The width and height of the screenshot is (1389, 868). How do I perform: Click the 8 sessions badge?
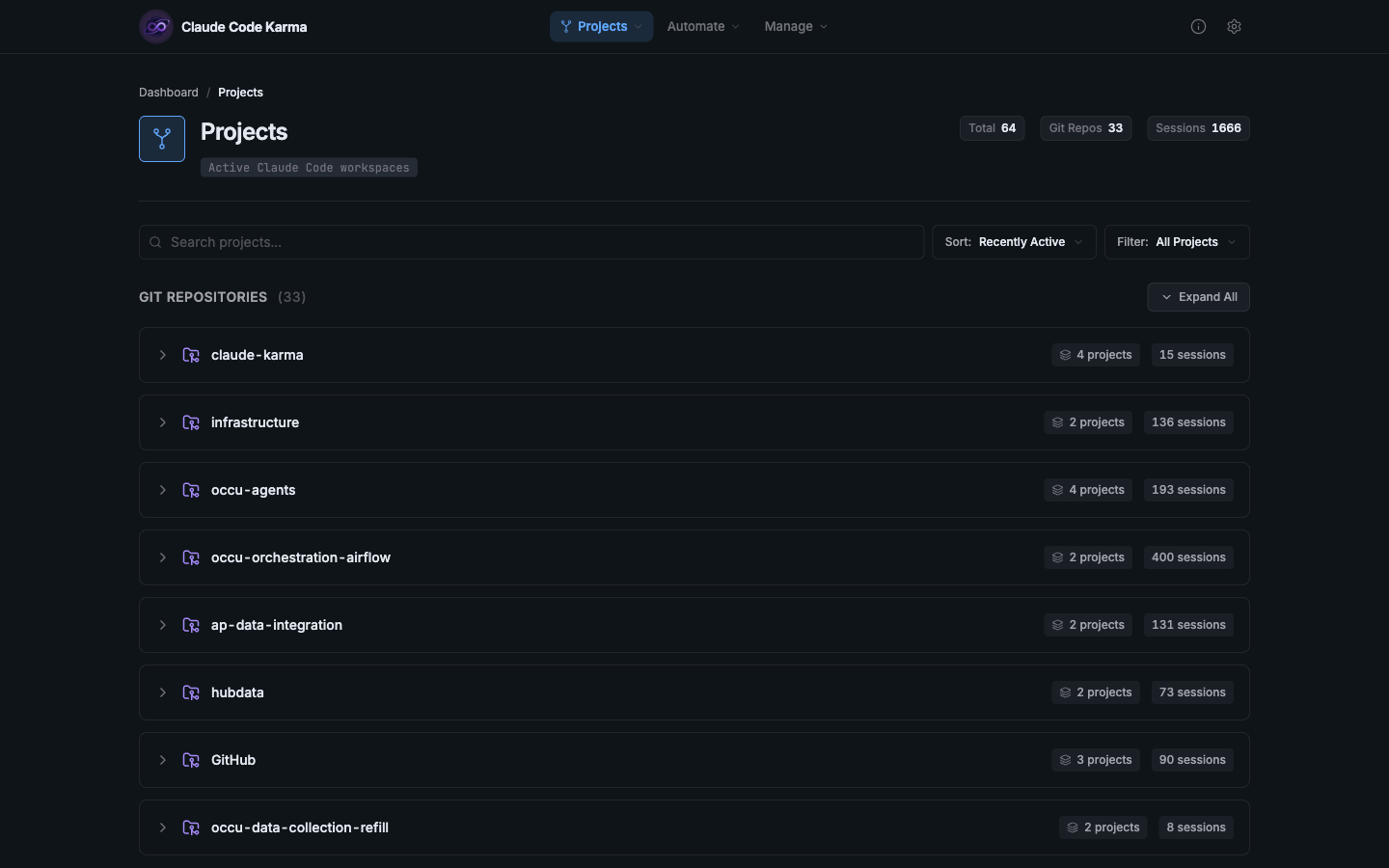coord(1196,827)
